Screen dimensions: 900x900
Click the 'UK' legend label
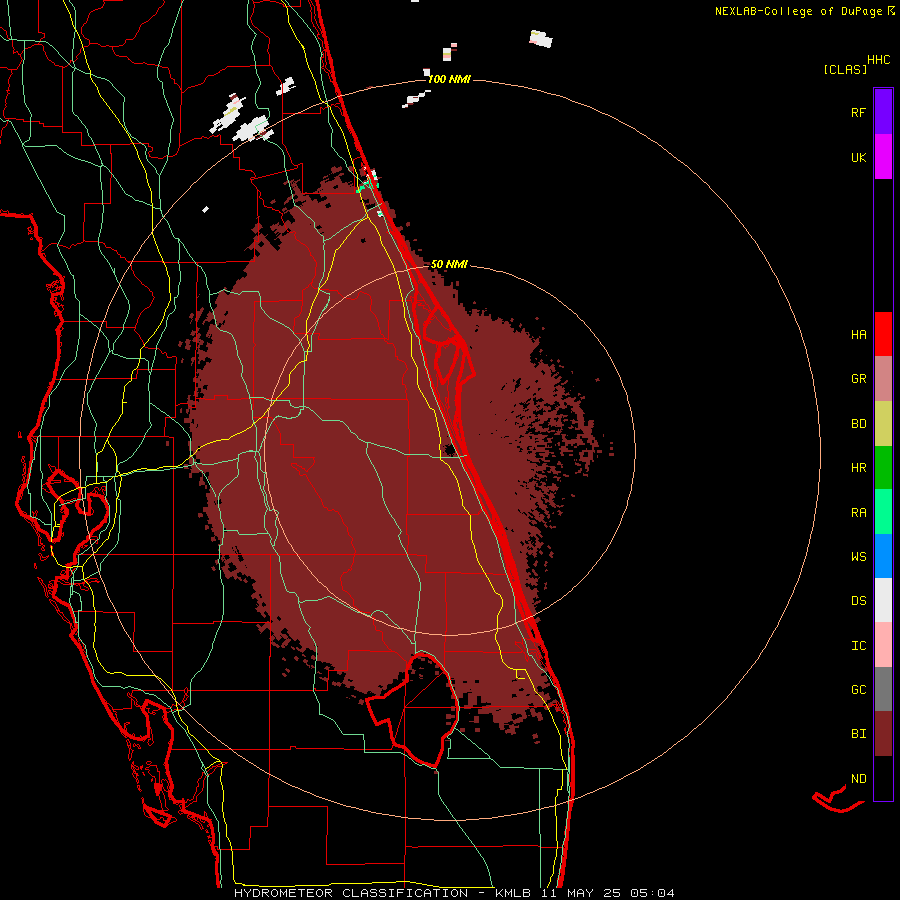click(858, 158)
